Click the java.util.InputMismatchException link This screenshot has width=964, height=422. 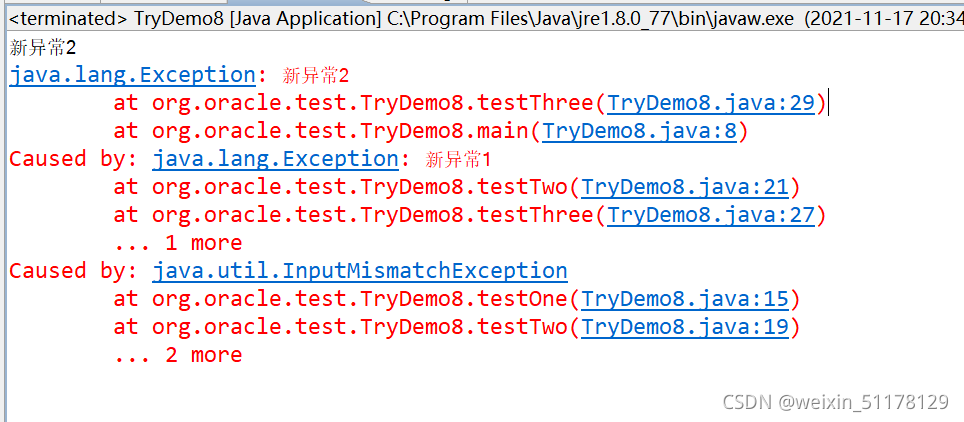click(359, 270)
